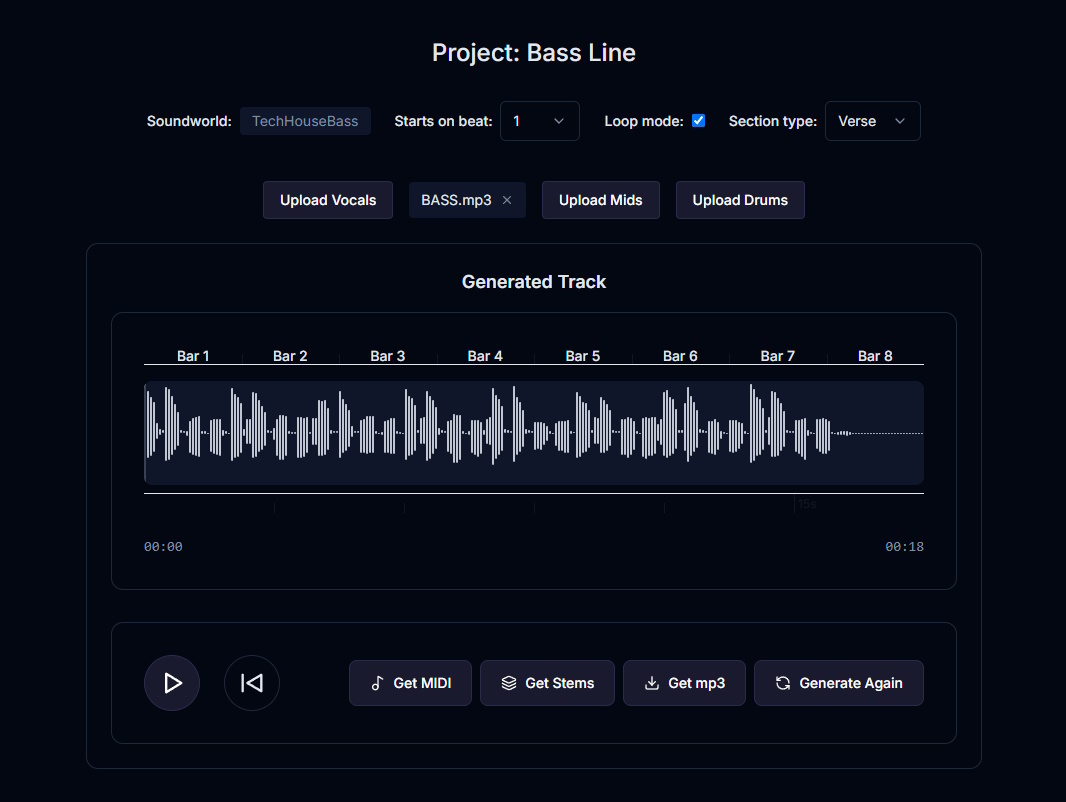
Task: Export the track with Get mp3
Action: pos(684,683)
